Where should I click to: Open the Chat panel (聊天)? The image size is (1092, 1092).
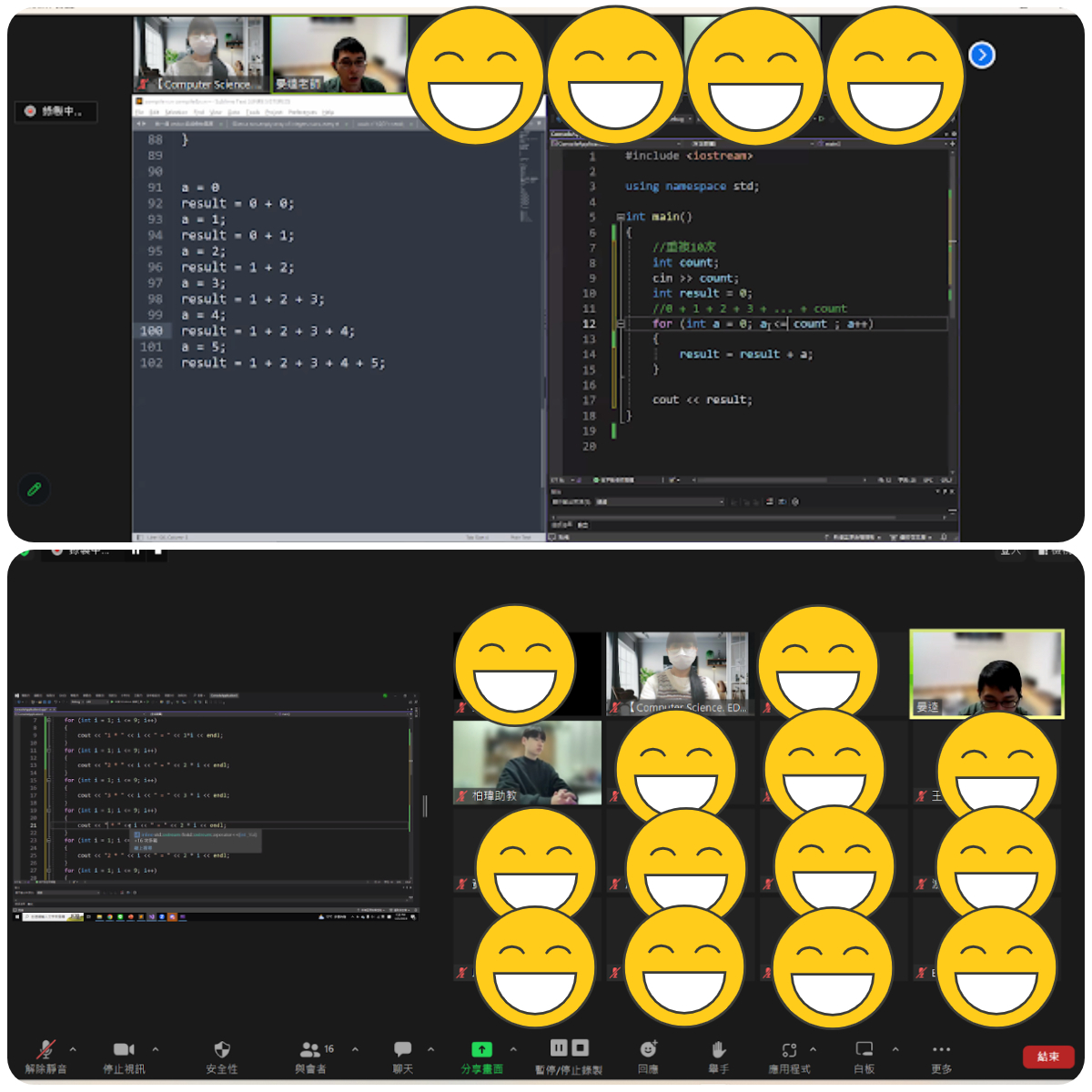click(403, 1050)
